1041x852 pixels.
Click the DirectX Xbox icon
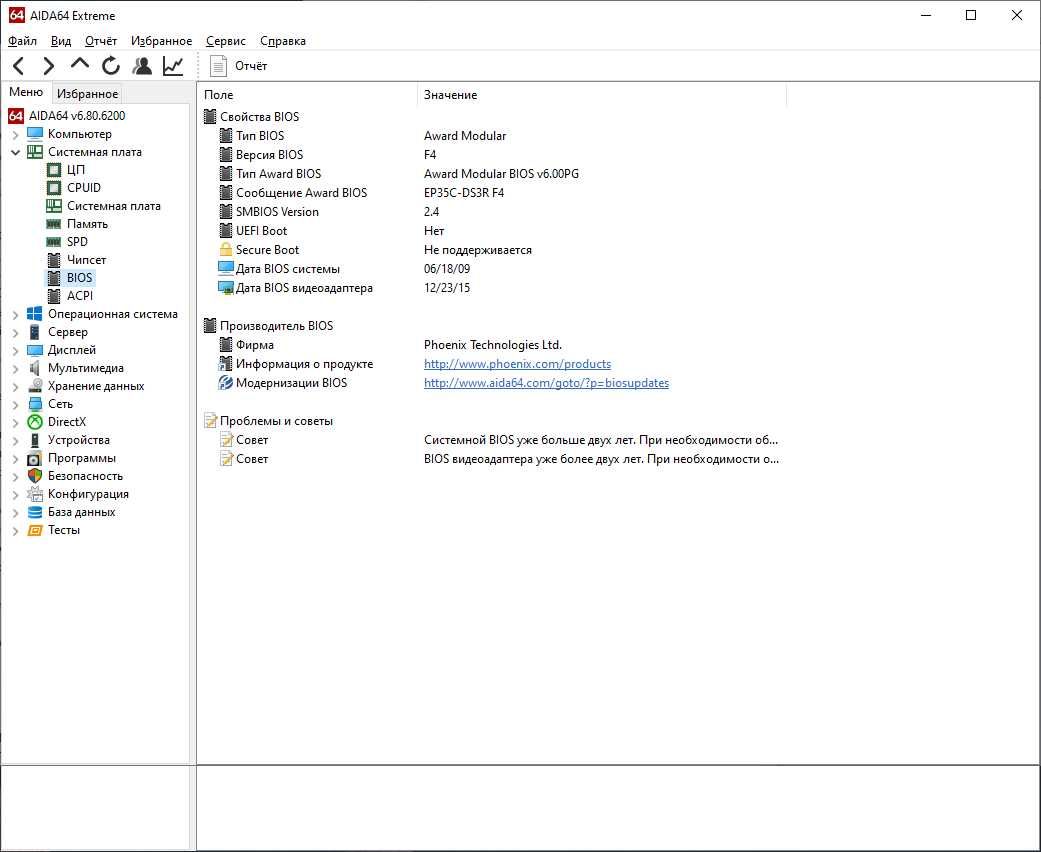pyautogui.click(x=35, y=422)
